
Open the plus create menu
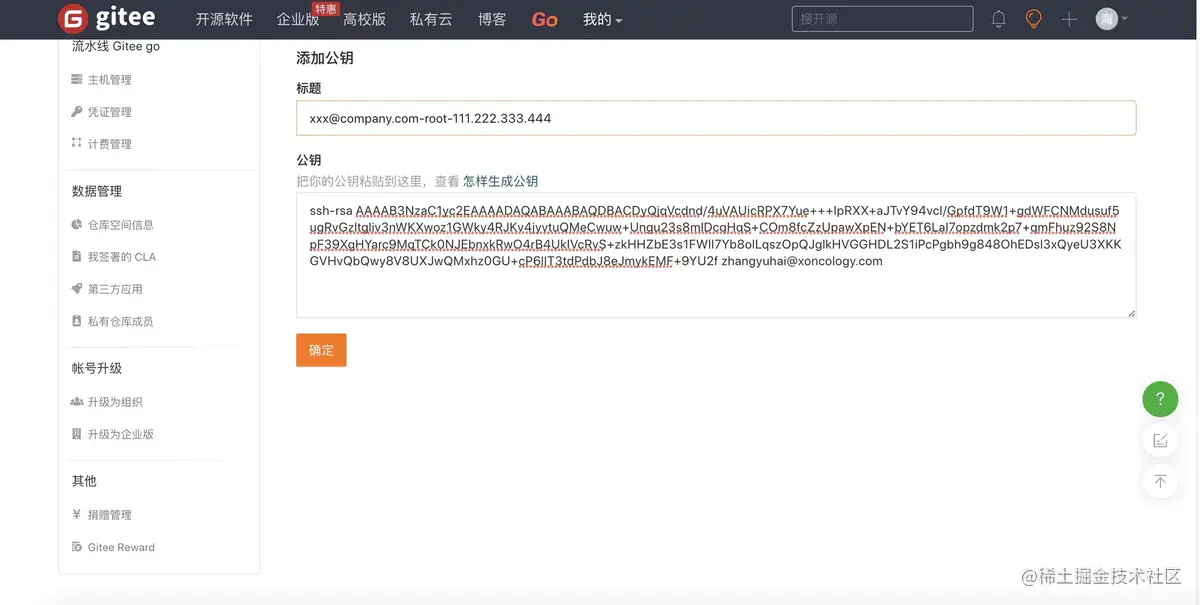[1069, 19]
